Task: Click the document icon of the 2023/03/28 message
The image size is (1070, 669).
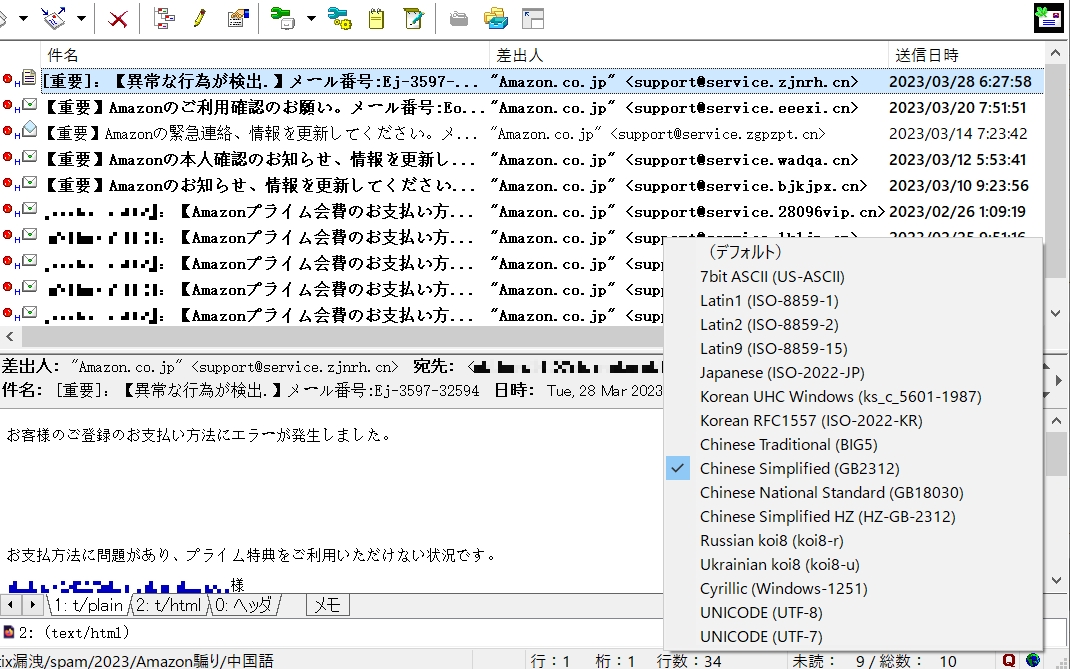Action: [x=29, y=78]
